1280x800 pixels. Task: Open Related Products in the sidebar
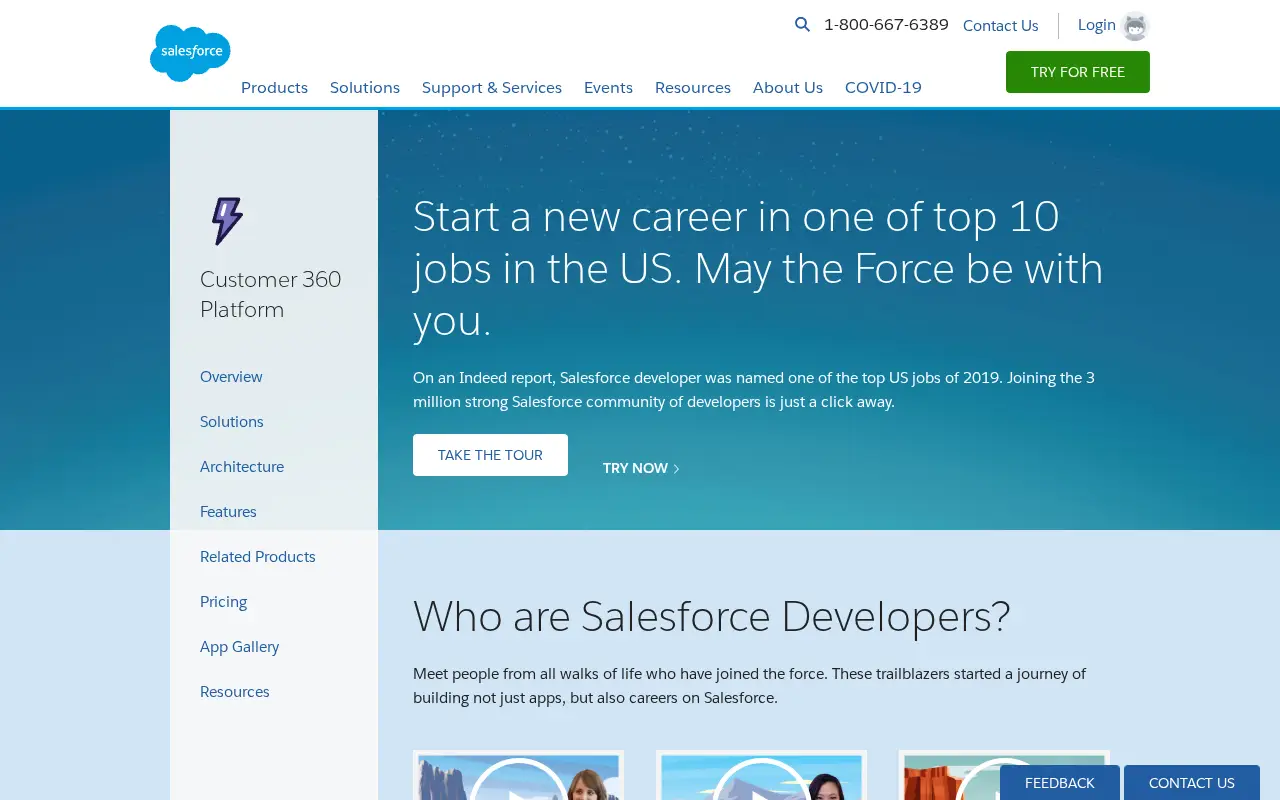pos(258,557)
